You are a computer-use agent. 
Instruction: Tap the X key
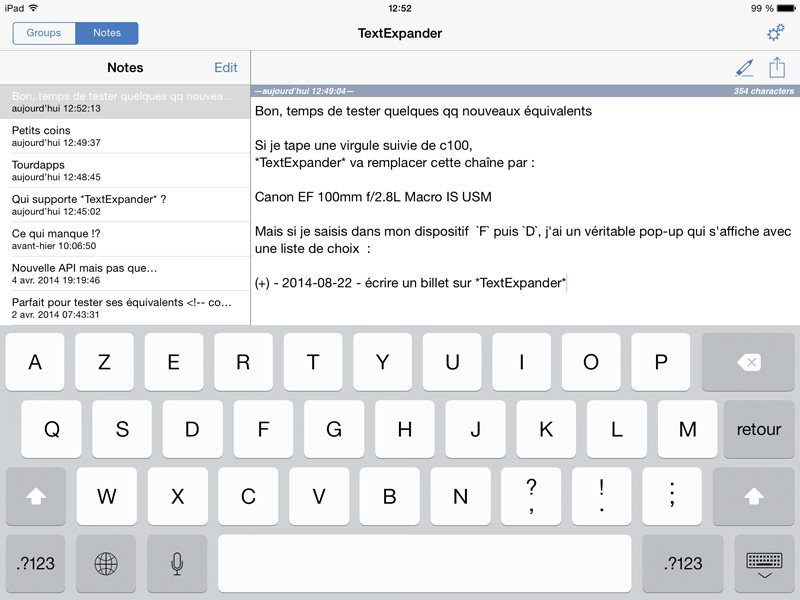178,496
